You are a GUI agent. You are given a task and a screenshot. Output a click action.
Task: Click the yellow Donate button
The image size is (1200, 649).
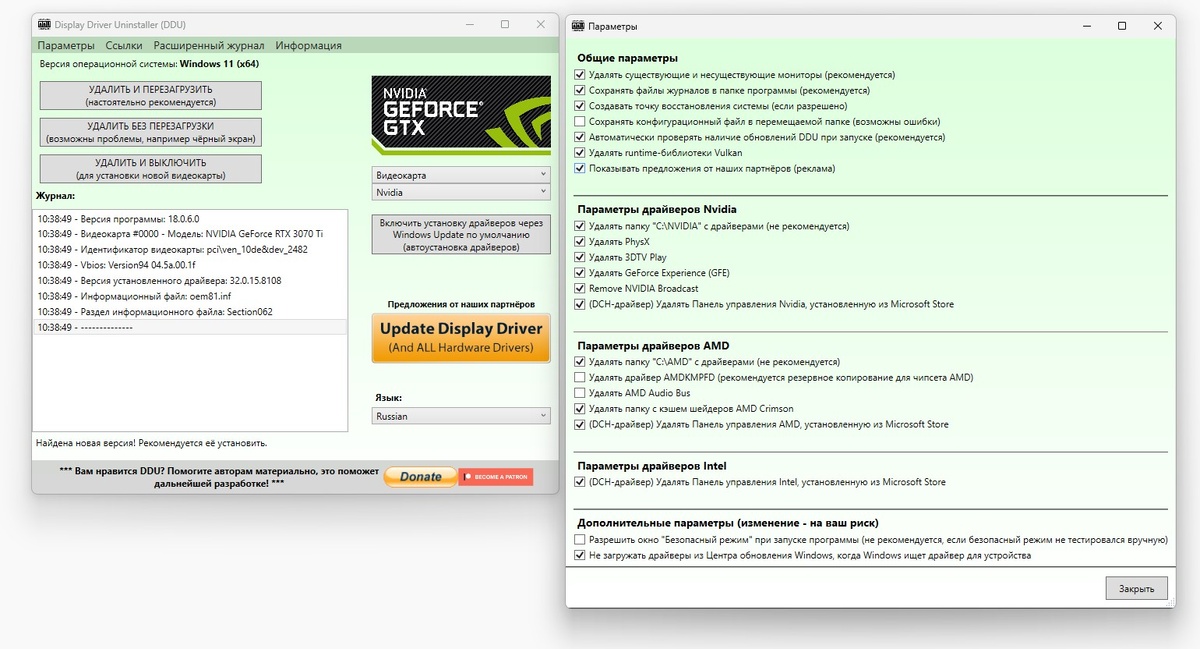tap(420, 477)
